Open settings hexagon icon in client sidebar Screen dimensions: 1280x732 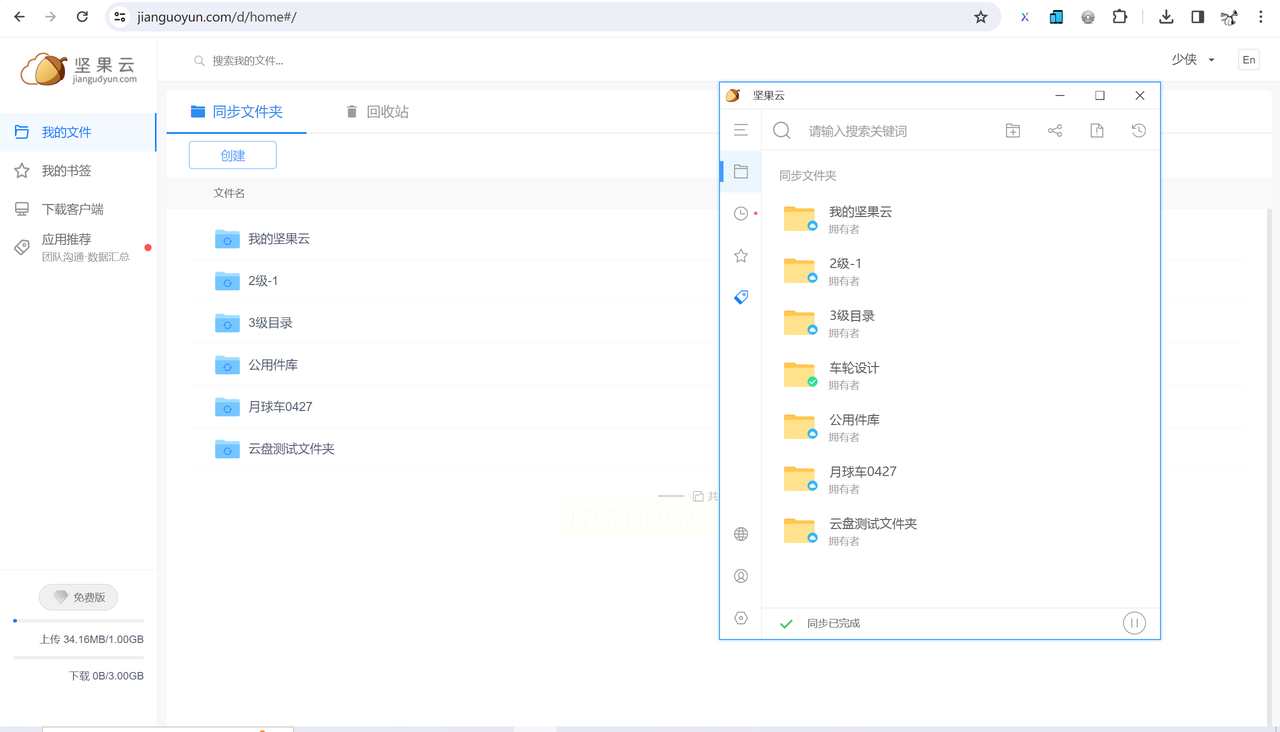[741, 618]
